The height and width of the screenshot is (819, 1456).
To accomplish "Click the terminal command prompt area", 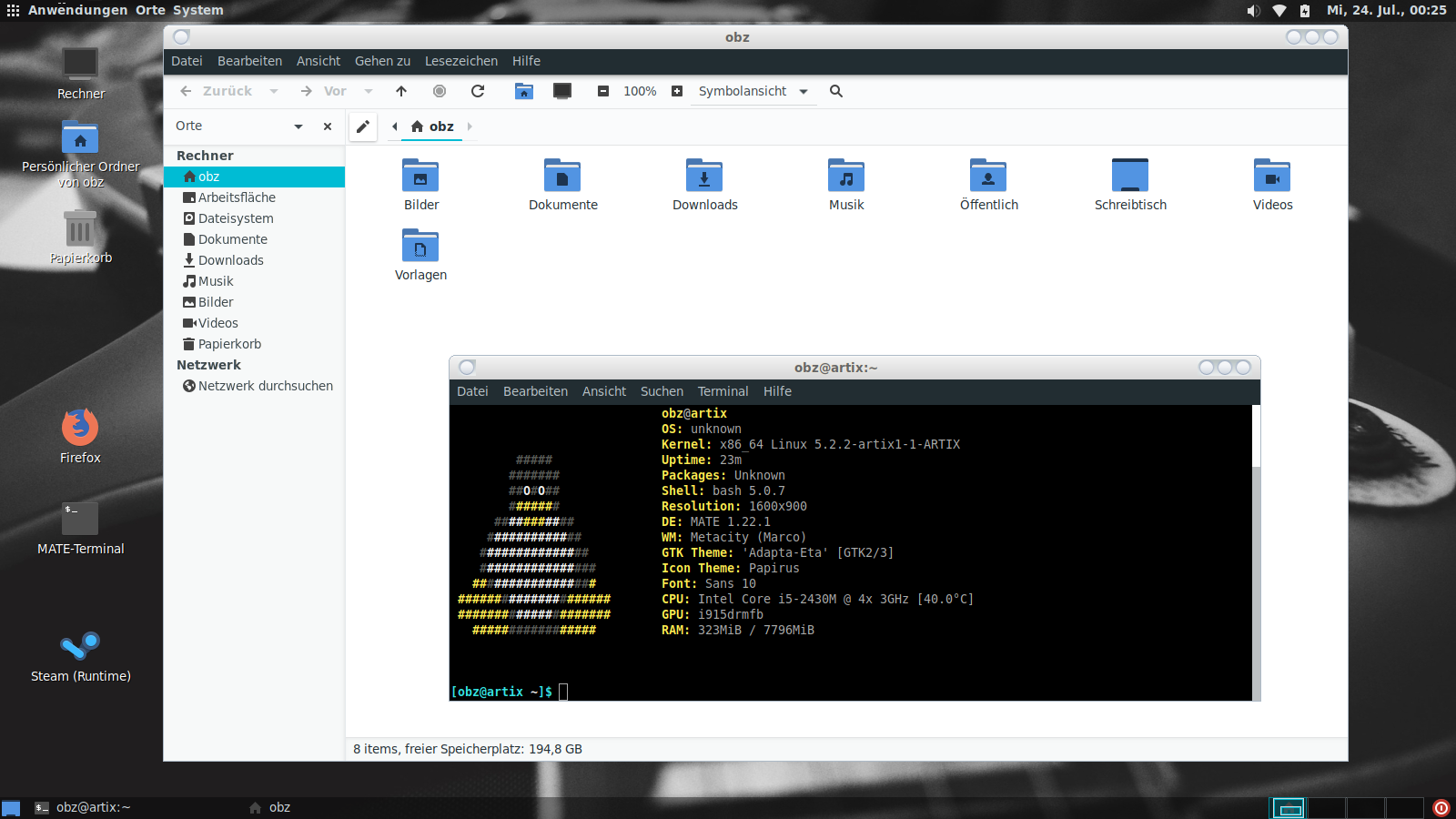I will (x=562, y=692).
